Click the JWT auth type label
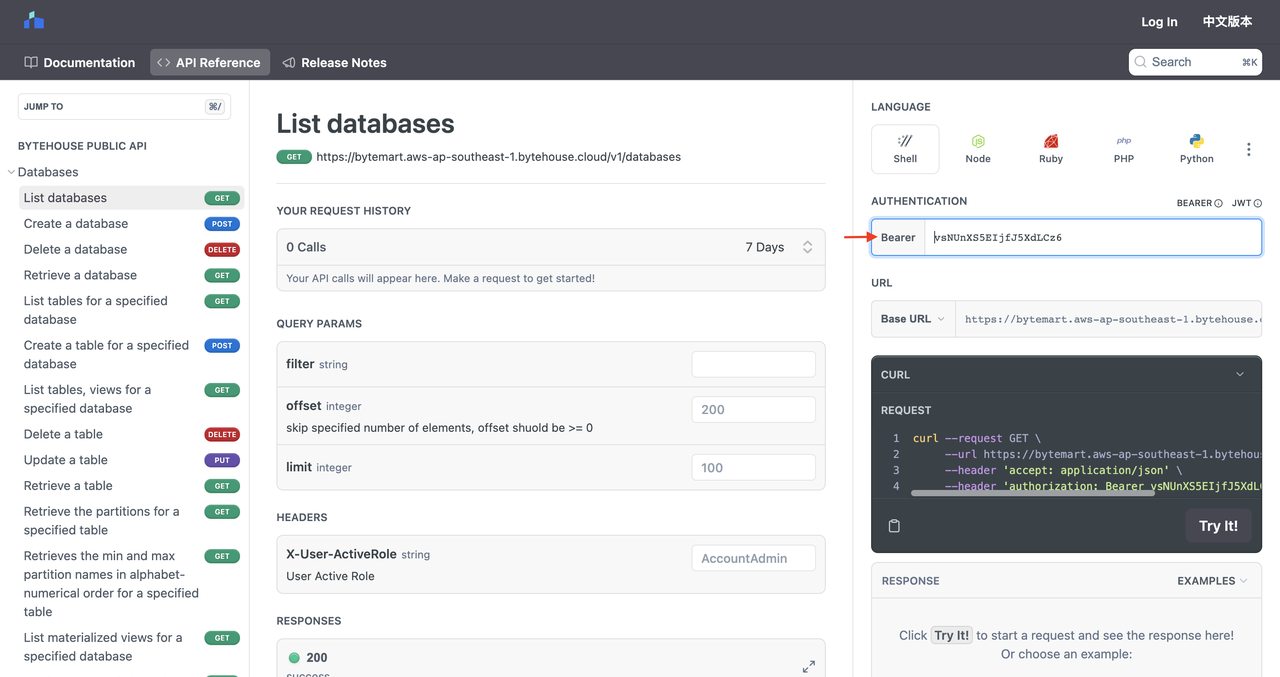 pos(1241,203)
